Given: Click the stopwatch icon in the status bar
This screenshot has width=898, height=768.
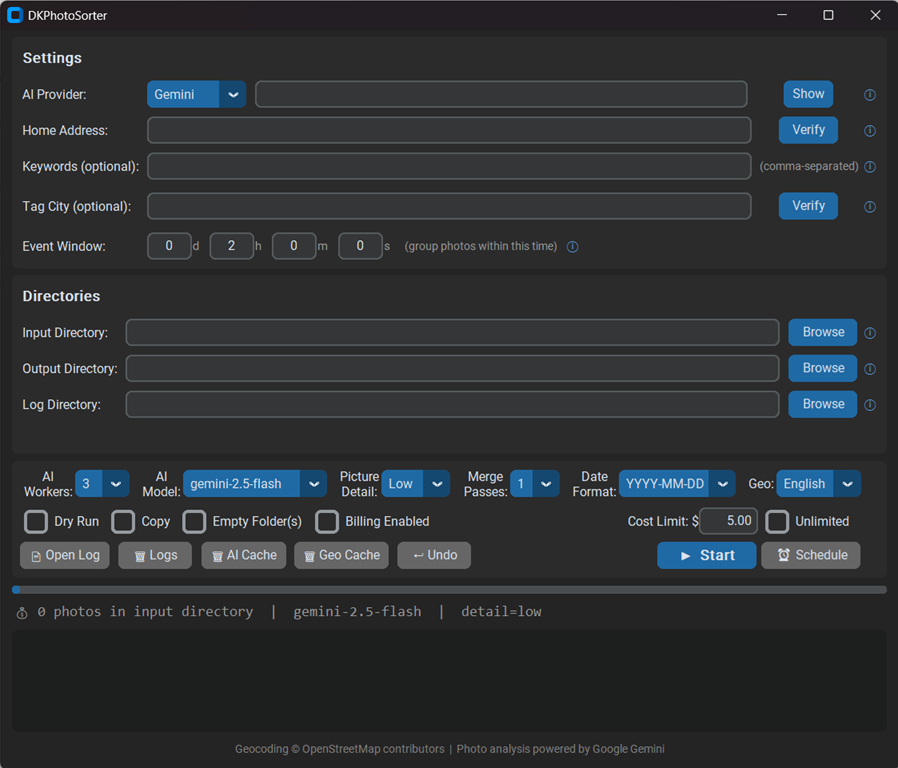Looking at the screenshot, I should point(22,611).
